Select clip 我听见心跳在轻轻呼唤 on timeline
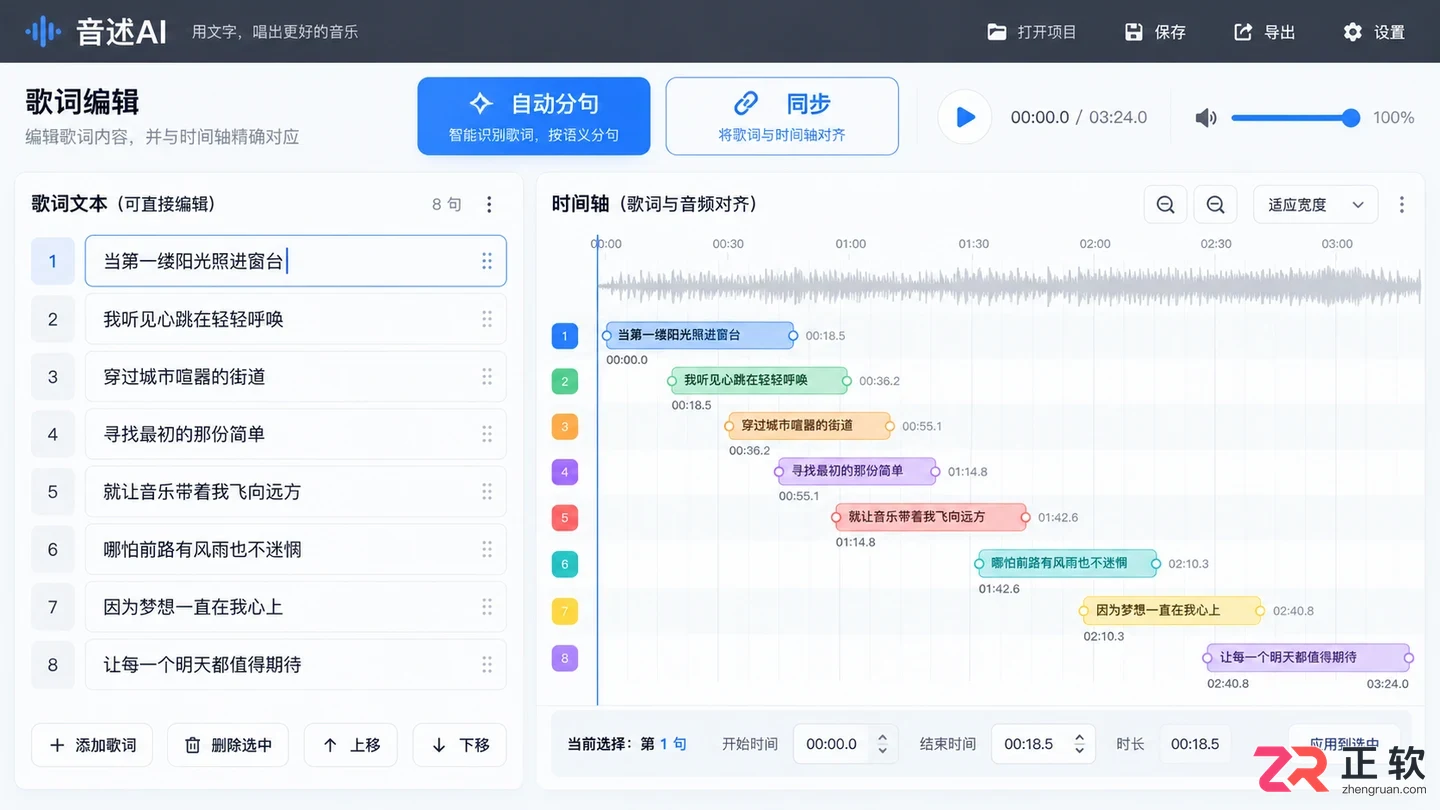Image resolution: width=1440 pixels, height=810 pixels. pyautogui.click(x=759, y=380)
